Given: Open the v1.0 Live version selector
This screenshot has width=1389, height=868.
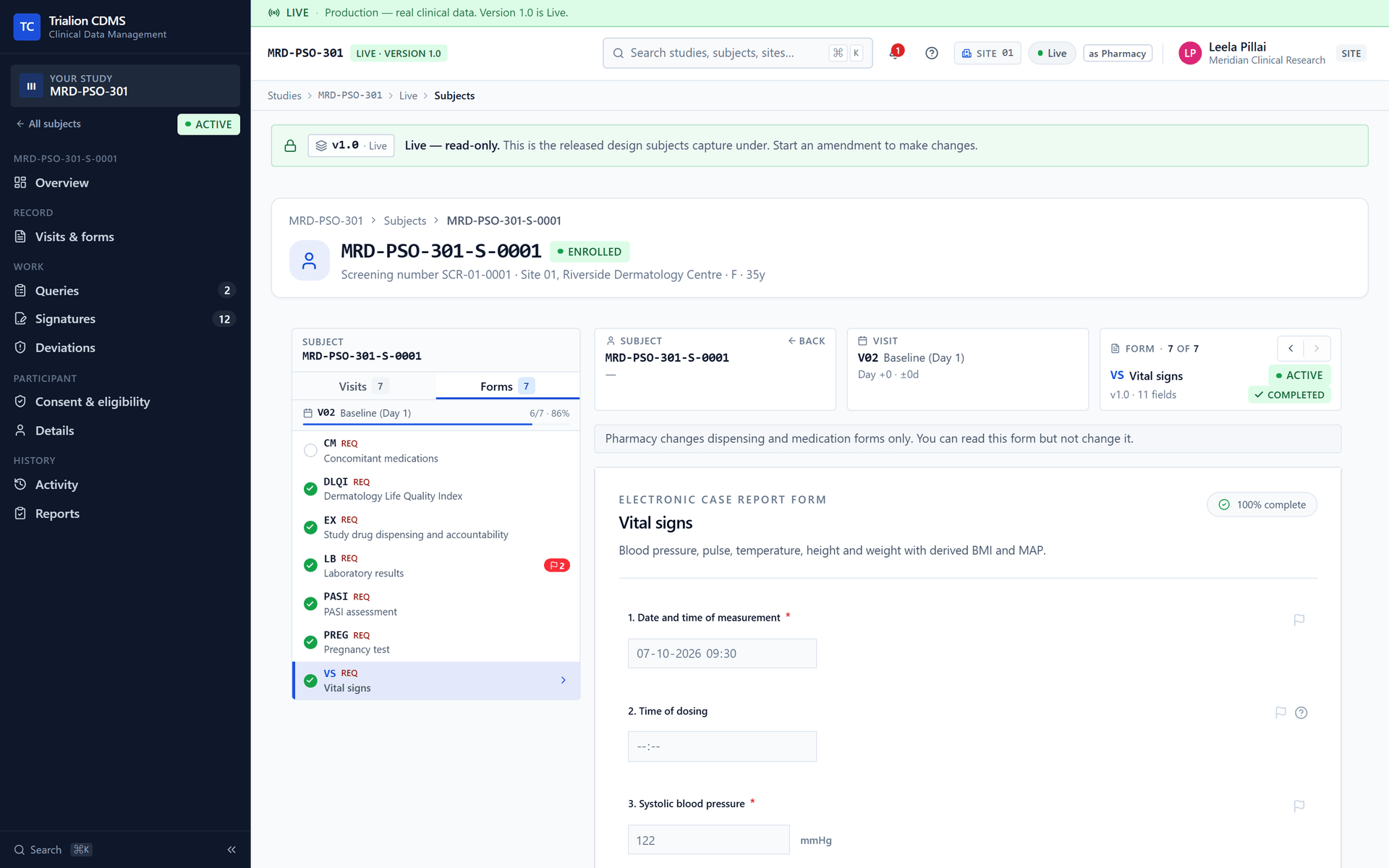Looking at the screenshot, I should pyautogui.click(x=351, y=145).
